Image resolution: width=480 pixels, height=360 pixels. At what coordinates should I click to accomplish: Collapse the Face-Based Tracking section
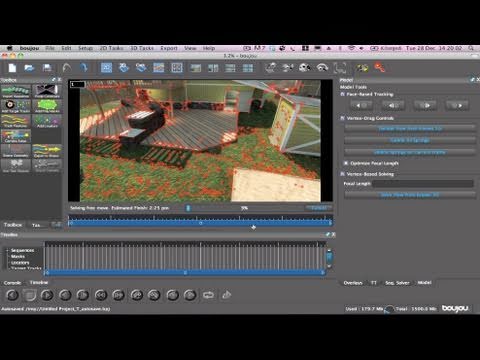click(342, 94)
